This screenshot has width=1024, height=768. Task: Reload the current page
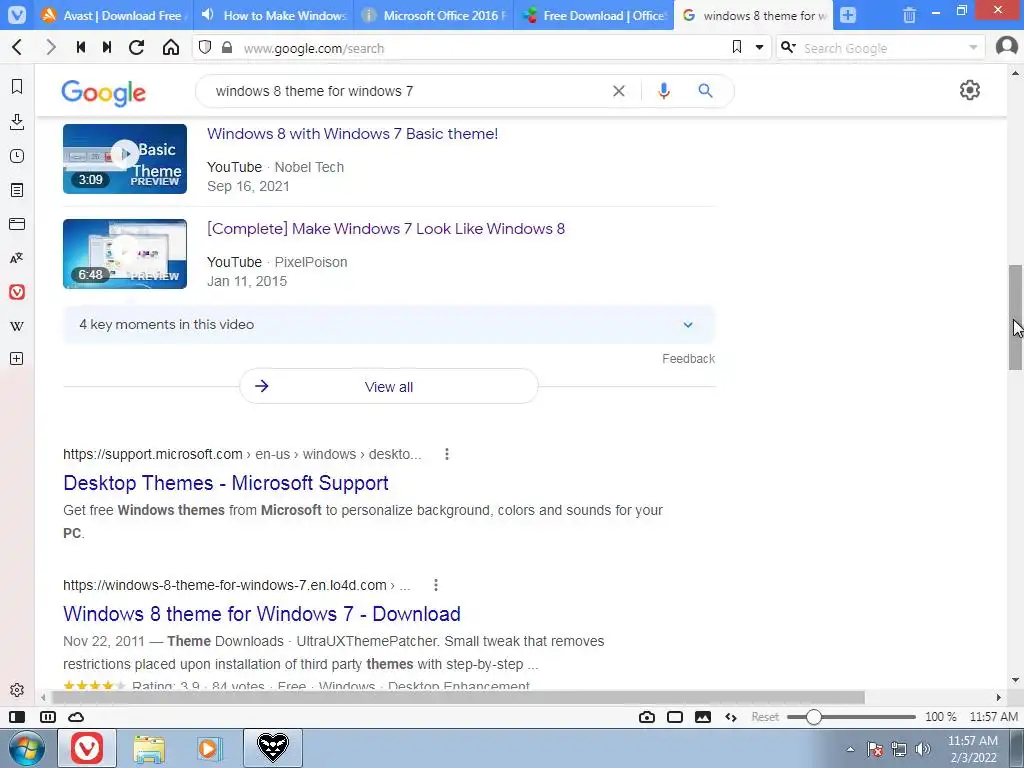tap(136, 47)
